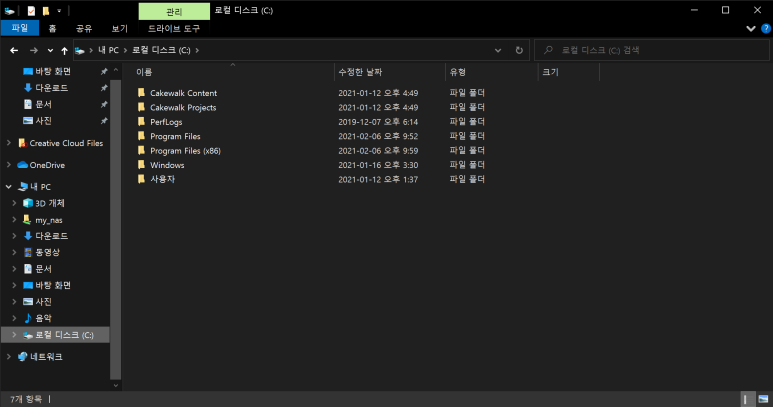Open pinned 문서 in Quick Access

tap(43, 104)
